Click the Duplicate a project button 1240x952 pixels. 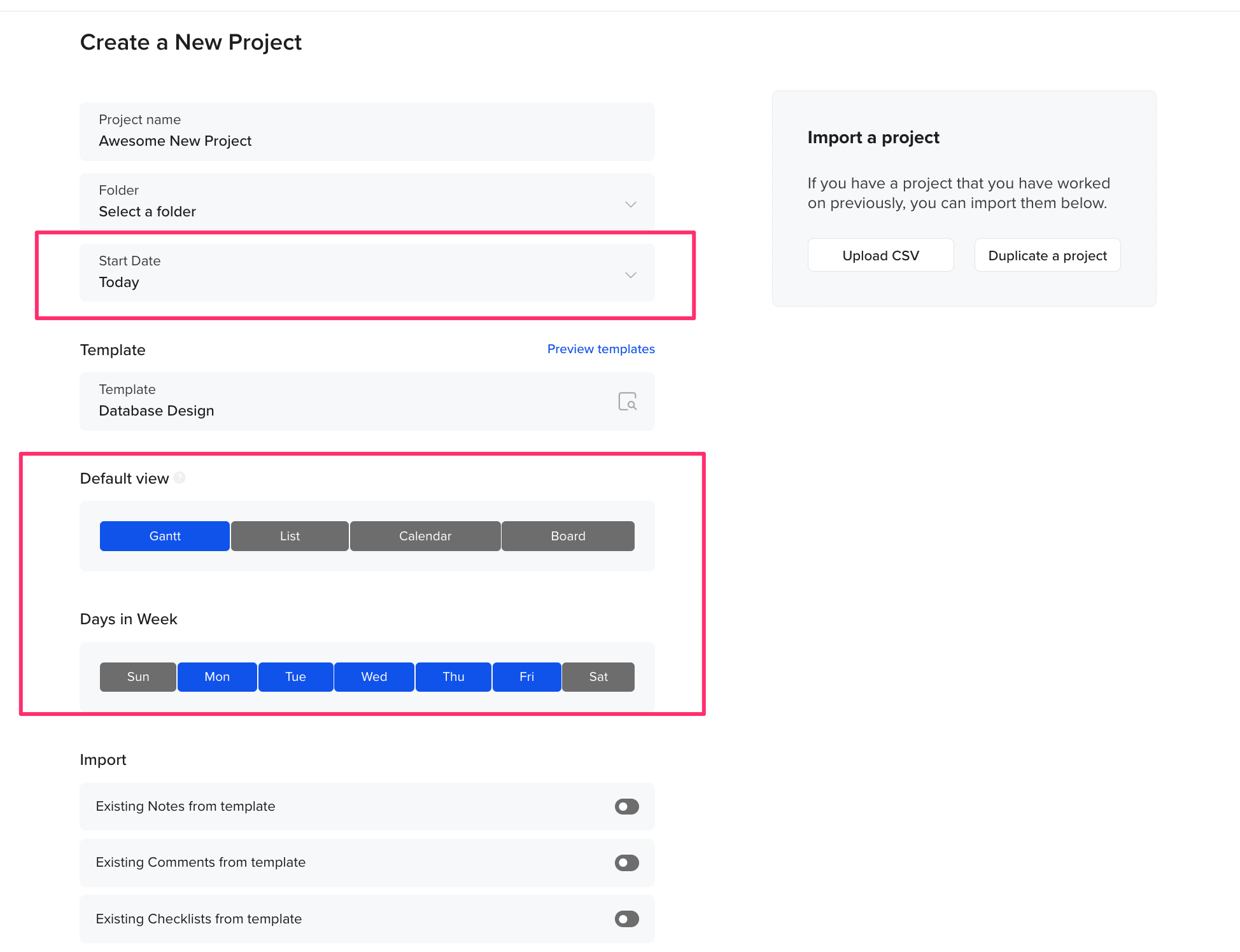(x=1046, y=255)
